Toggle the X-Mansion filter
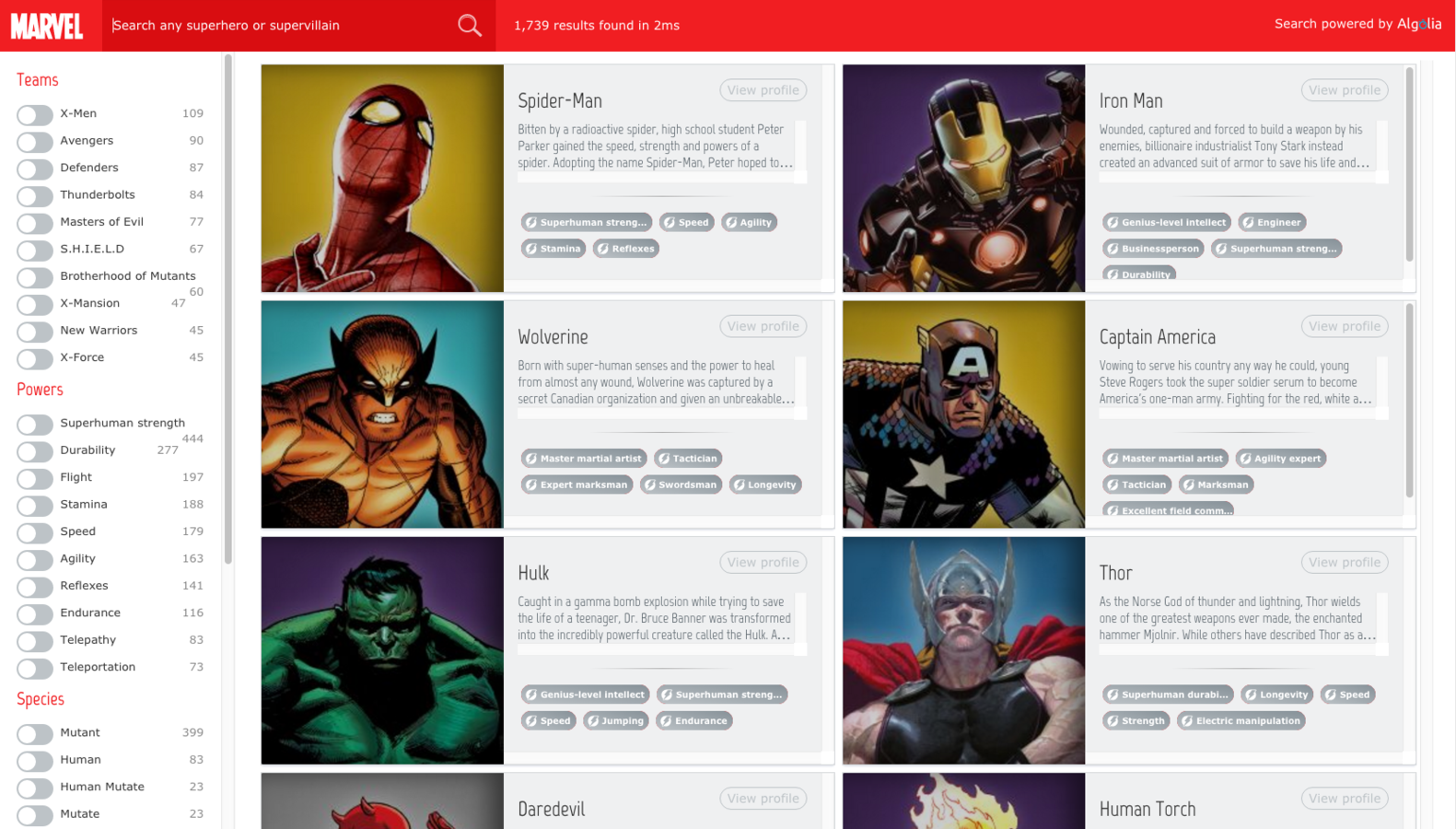 pyautogui.click(x=35, y=305)
